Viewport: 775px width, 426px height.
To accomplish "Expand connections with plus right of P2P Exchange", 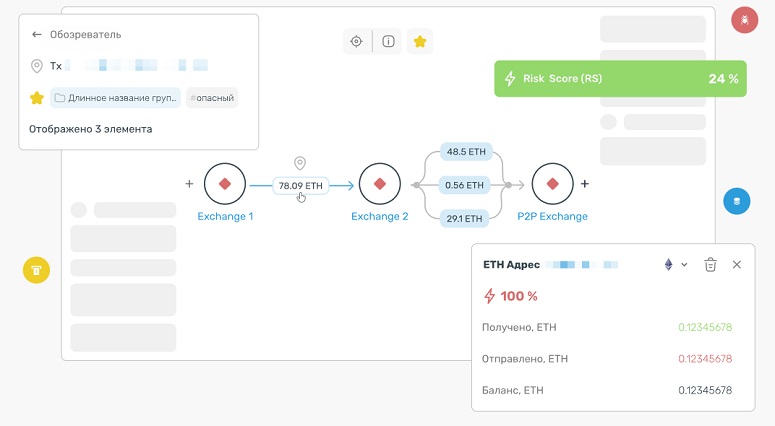I will tap(585, 184).
